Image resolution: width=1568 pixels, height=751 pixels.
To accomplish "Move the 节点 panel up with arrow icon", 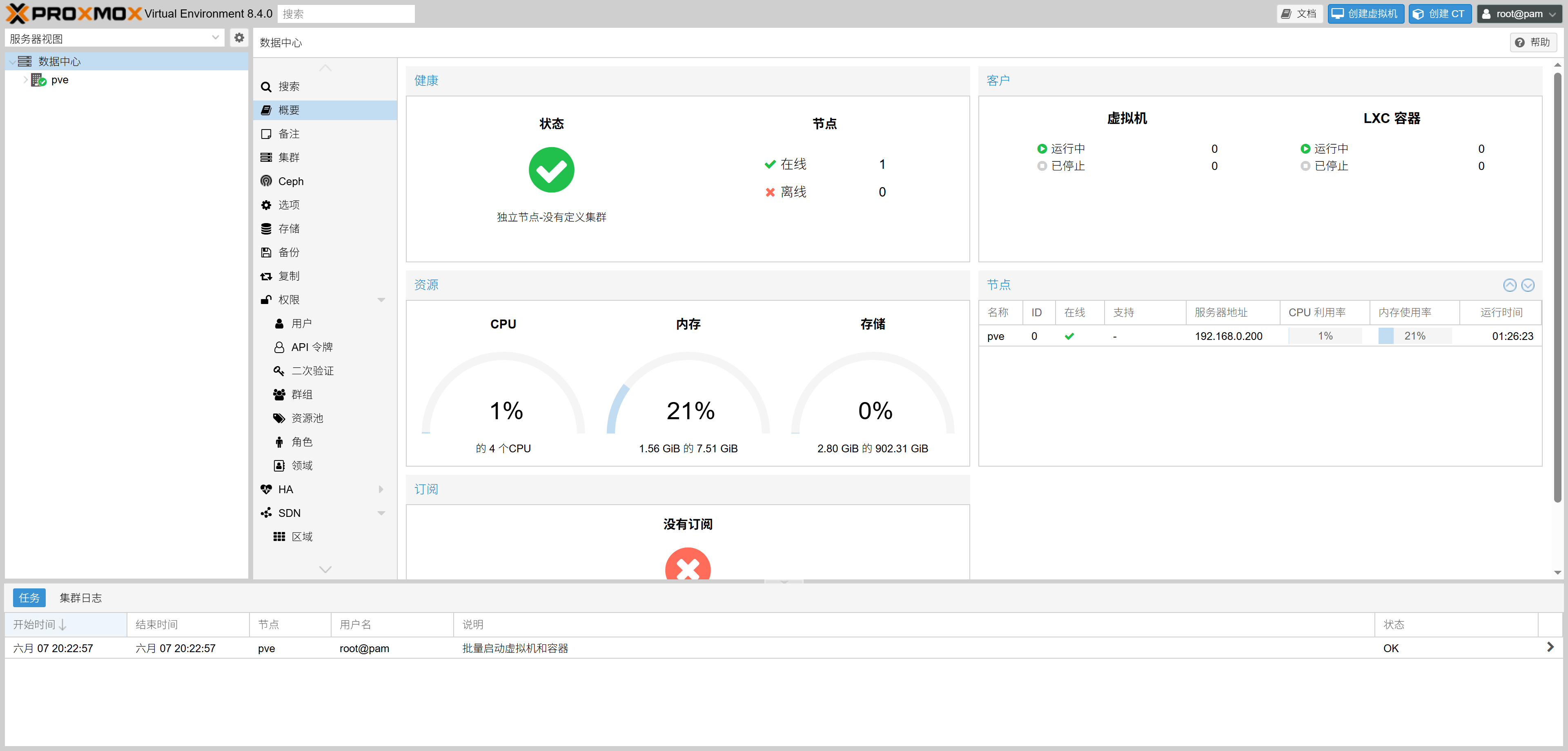I will (x=1510, y=285).
